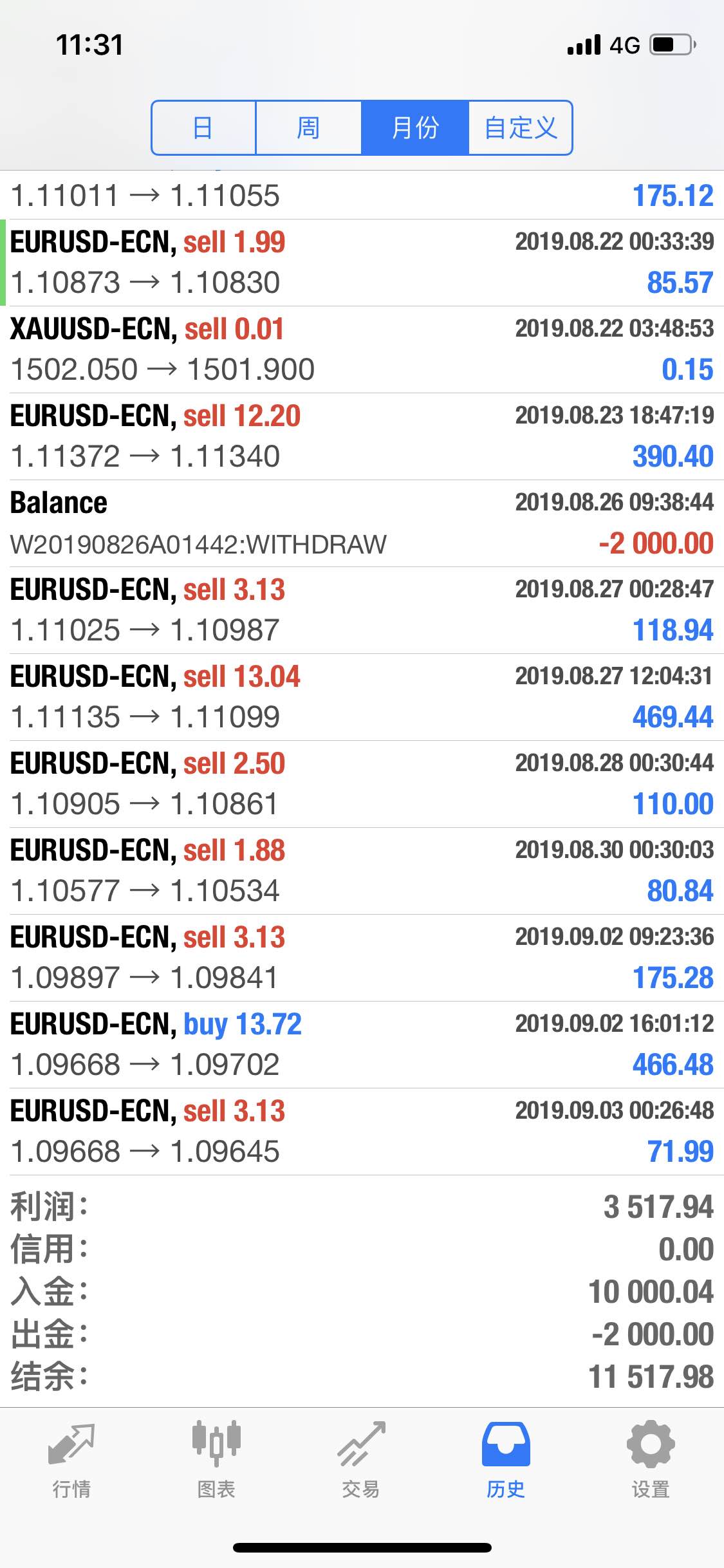Tap the battery indicator in status bar
The image size is (724, 1568).
[x=673, y=44]
